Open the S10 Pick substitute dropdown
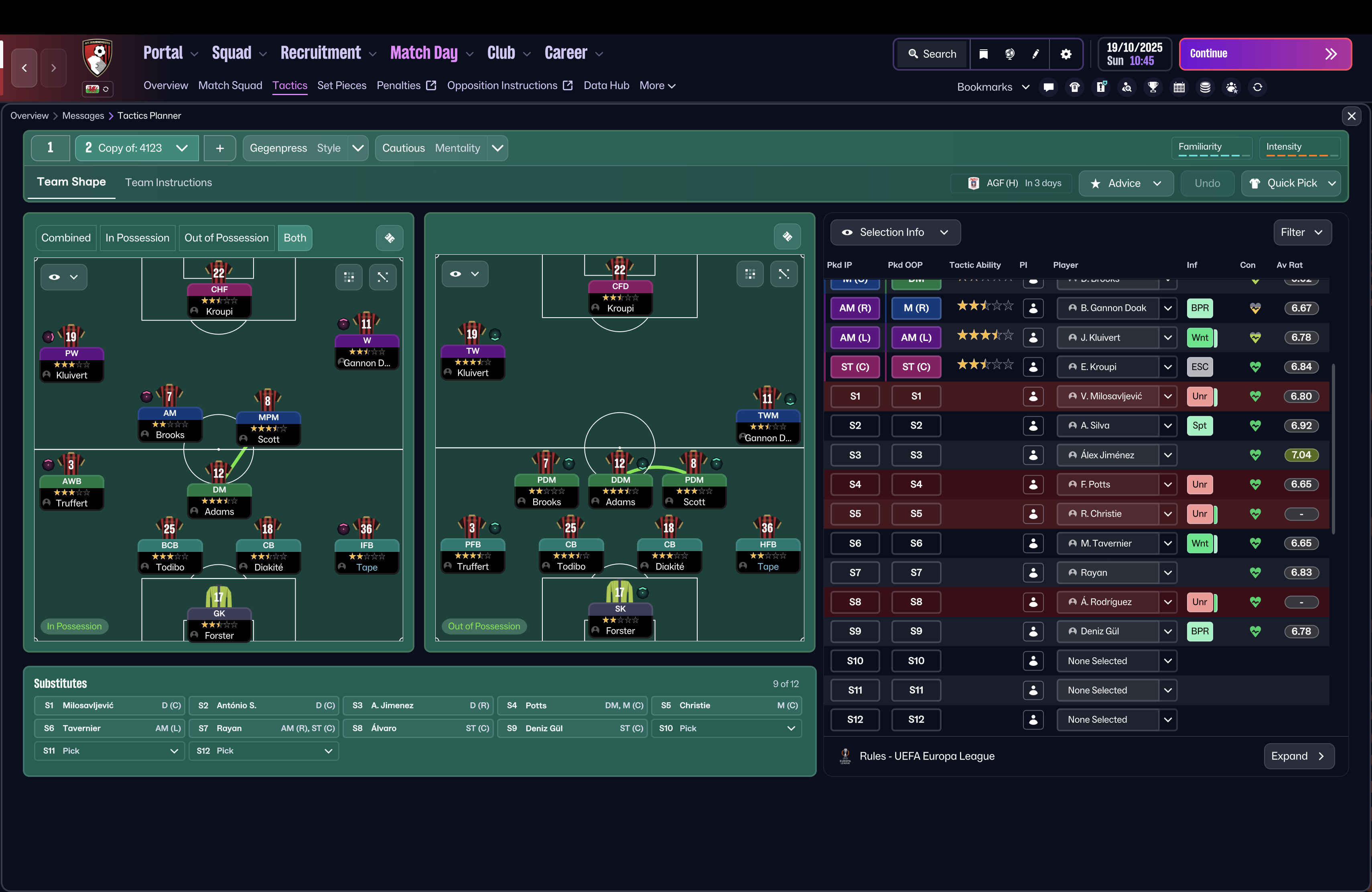 click(x=727, y=728)
